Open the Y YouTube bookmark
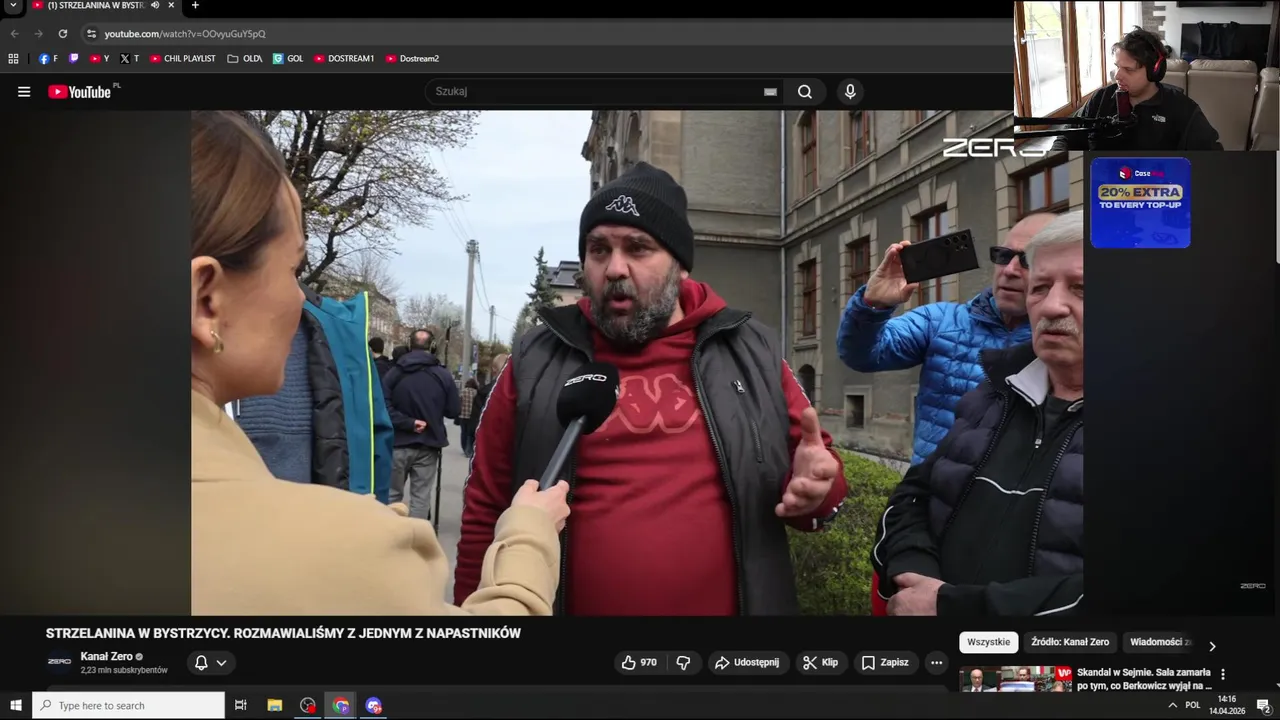 coord(100,59)
